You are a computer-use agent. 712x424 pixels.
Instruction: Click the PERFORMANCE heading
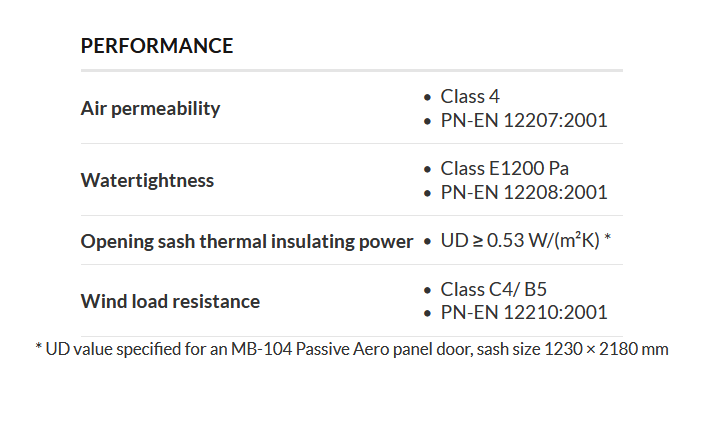(157, 46)
